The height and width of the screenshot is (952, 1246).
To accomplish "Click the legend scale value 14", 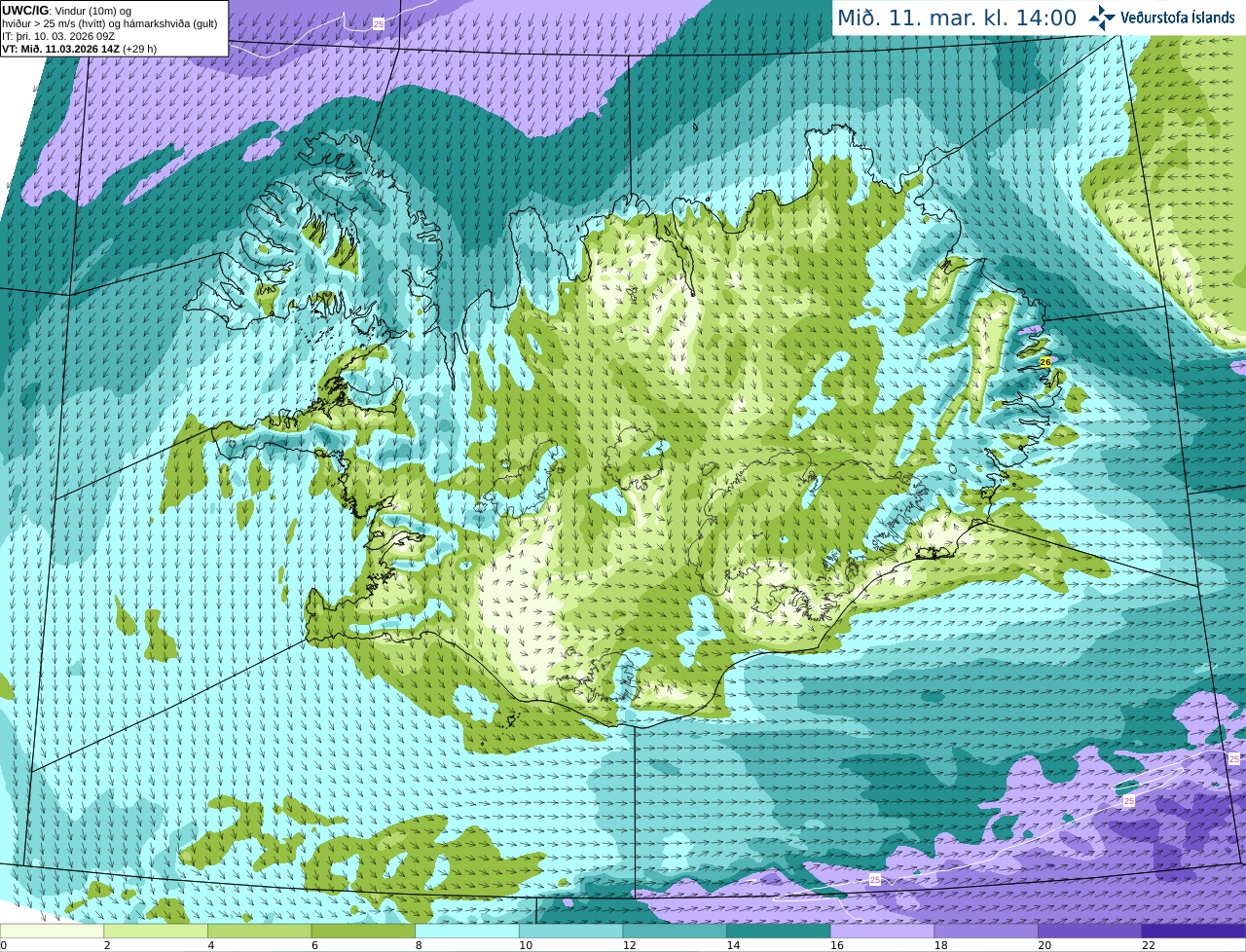I will 733,945.
